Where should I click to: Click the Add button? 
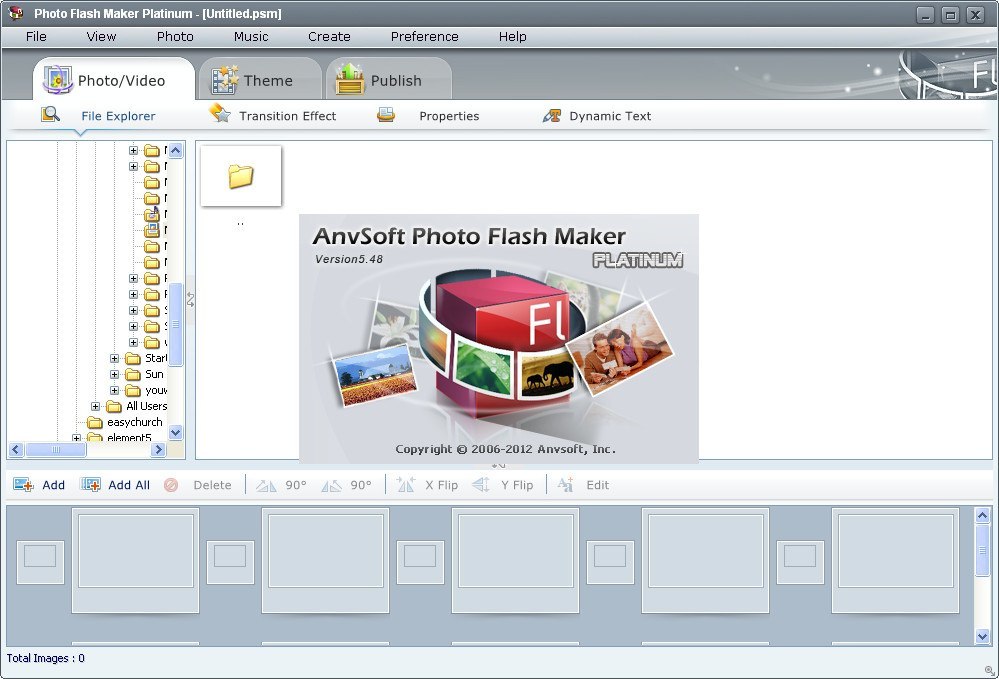coord(44,485)
